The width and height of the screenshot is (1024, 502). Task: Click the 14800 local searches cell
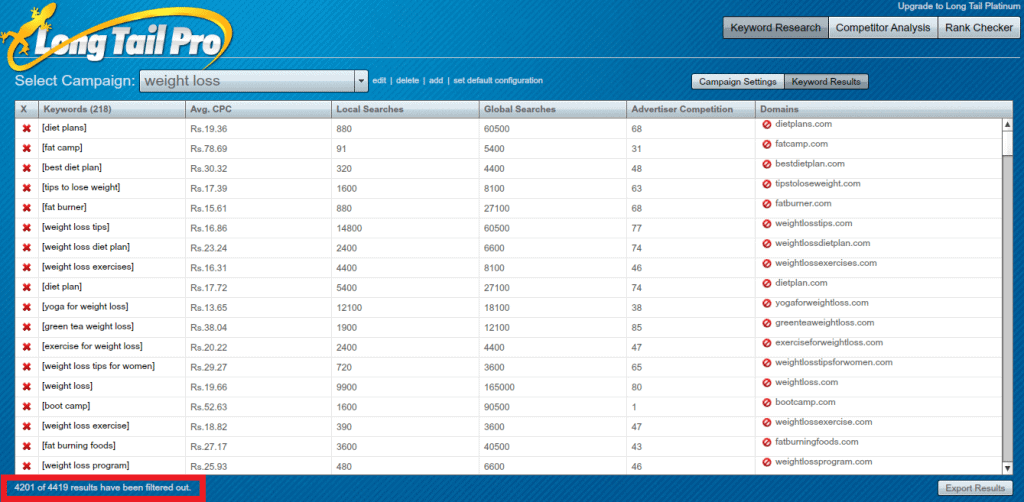point(405,228)
